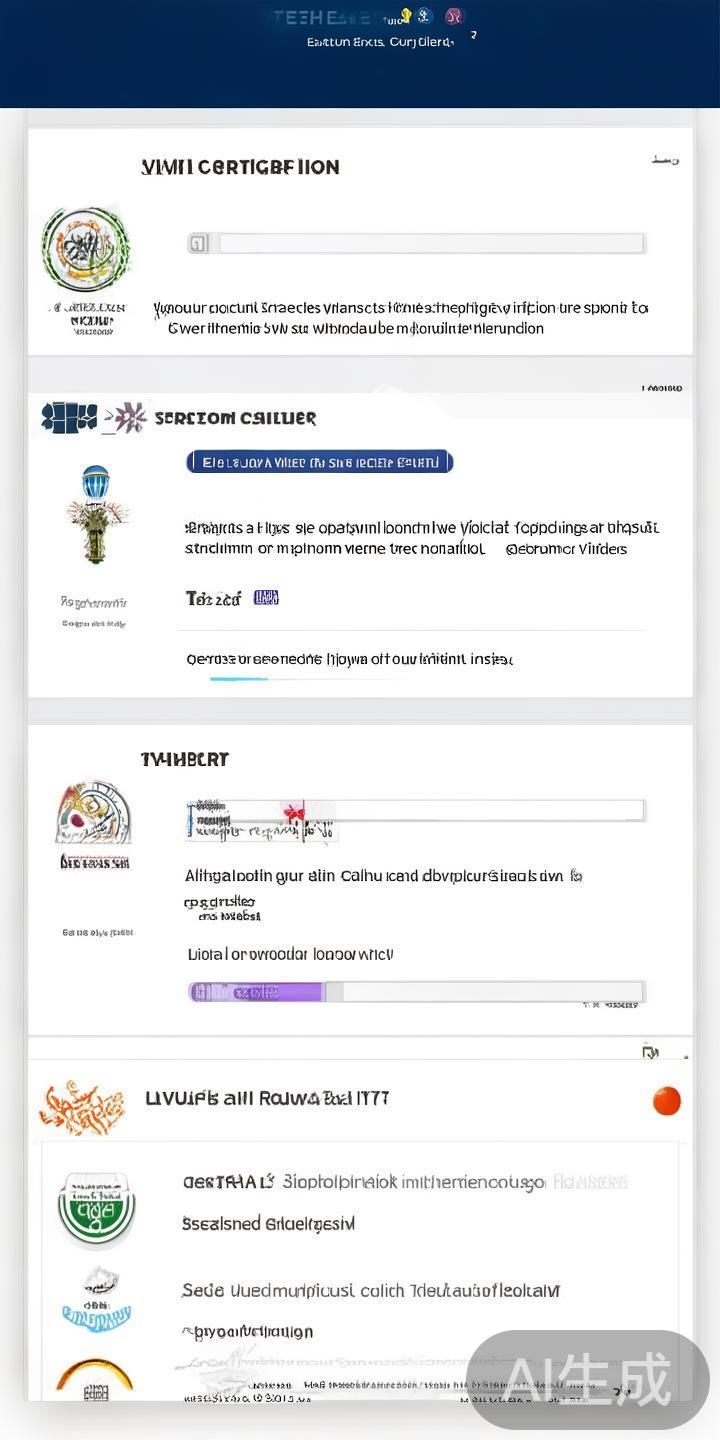Screen dimensions: 720x1440
Task: Click the dark blue grid icon beside SERCTOM CALLUER
Action: (69, 417)
